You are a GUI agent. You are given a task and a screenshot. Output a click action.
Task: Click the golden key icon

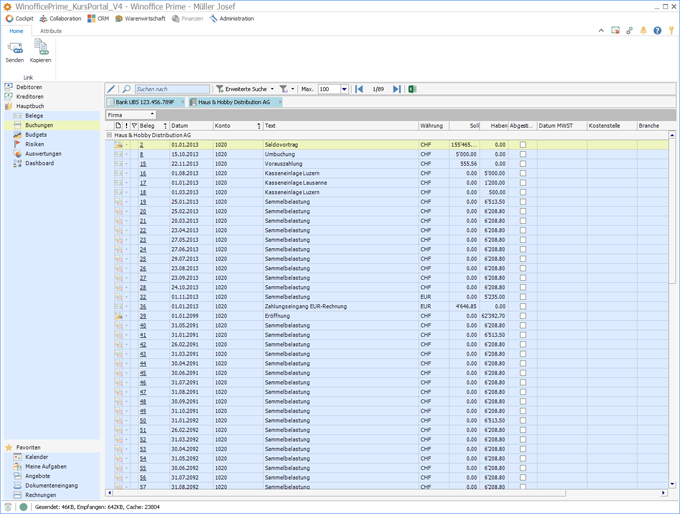point(671,30)
